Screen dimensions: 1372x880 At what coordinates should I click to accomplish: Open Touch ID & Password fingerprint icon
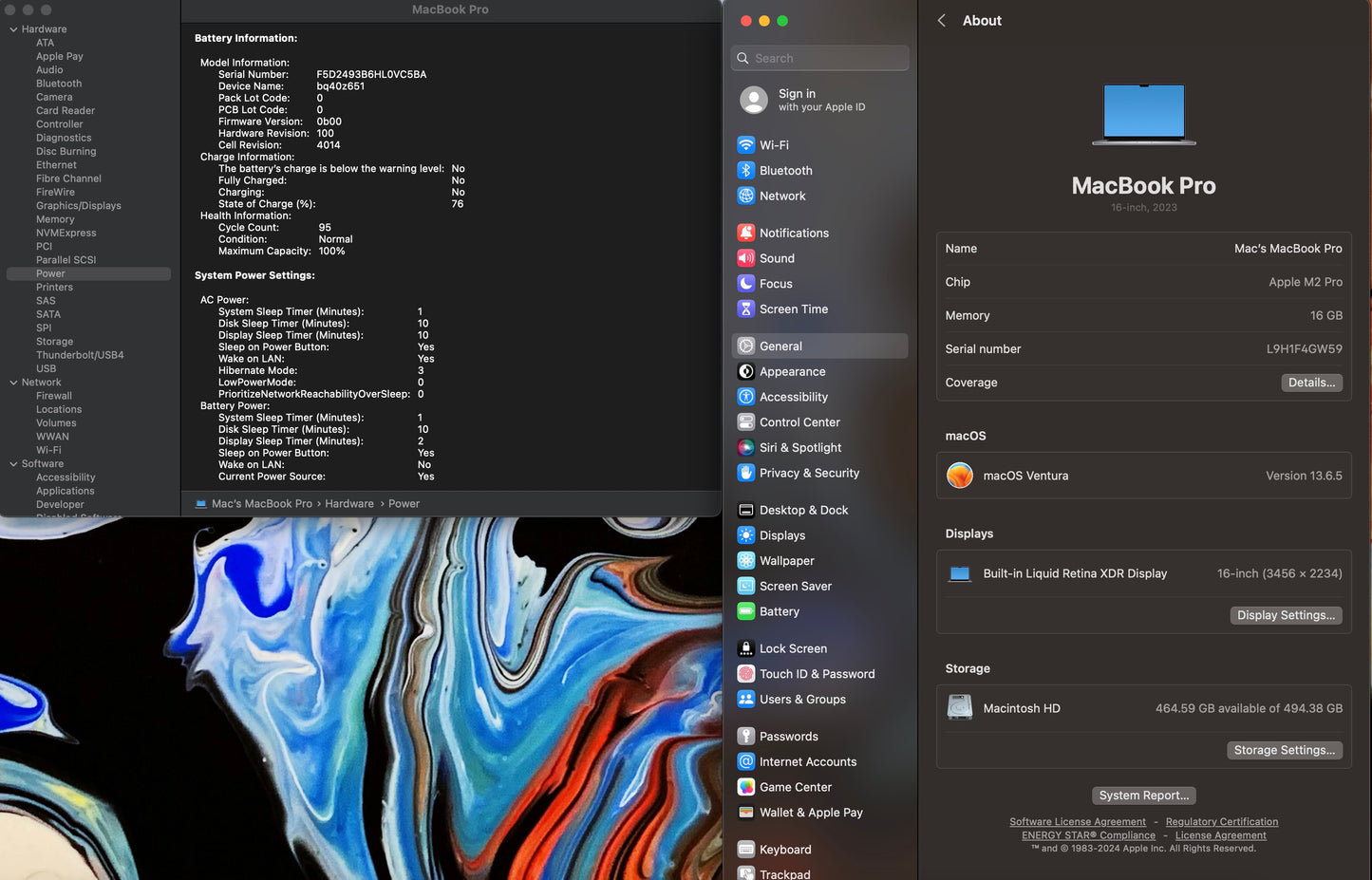[x=746, y=674]
